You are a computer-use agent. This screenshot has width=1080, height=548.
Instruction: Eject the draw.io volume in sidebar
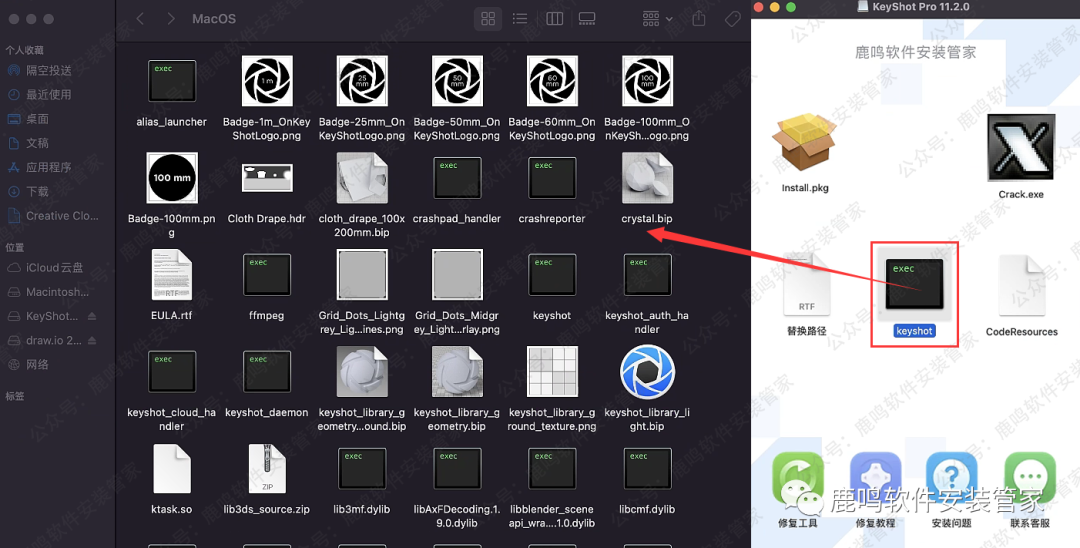point(92,341)
